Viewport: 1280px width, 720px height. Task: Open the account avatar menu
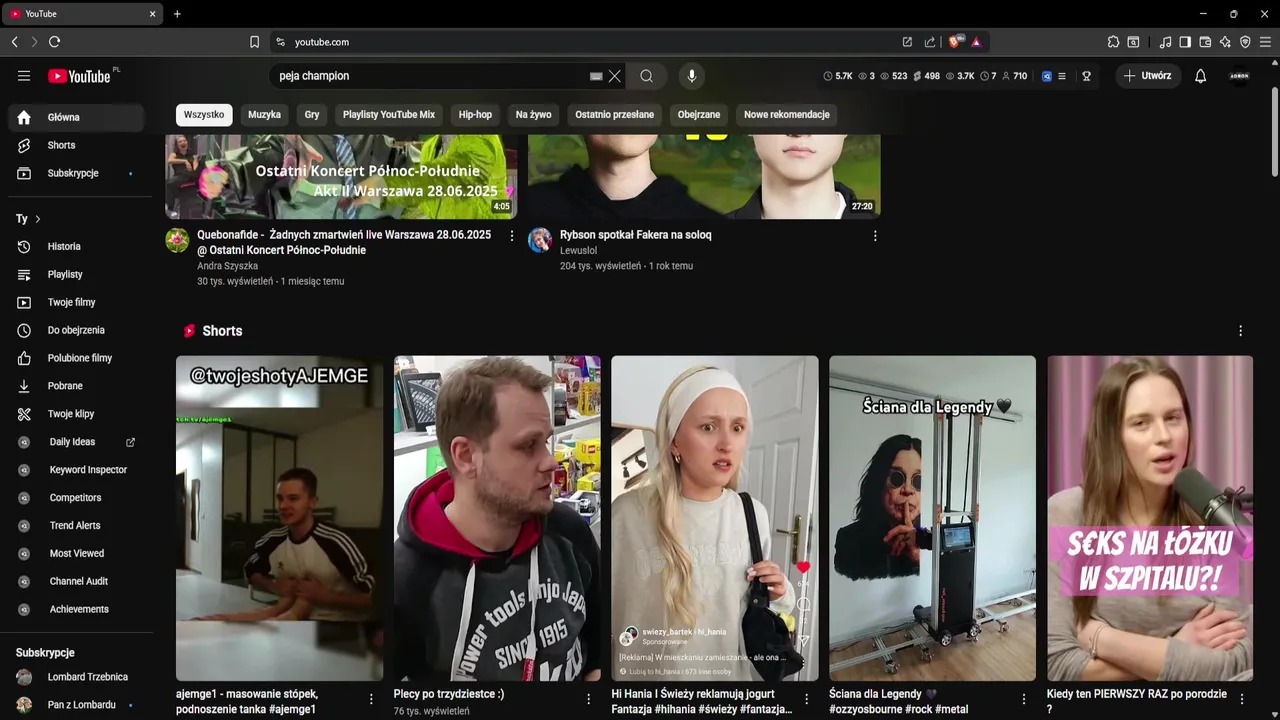[1239, 76]
